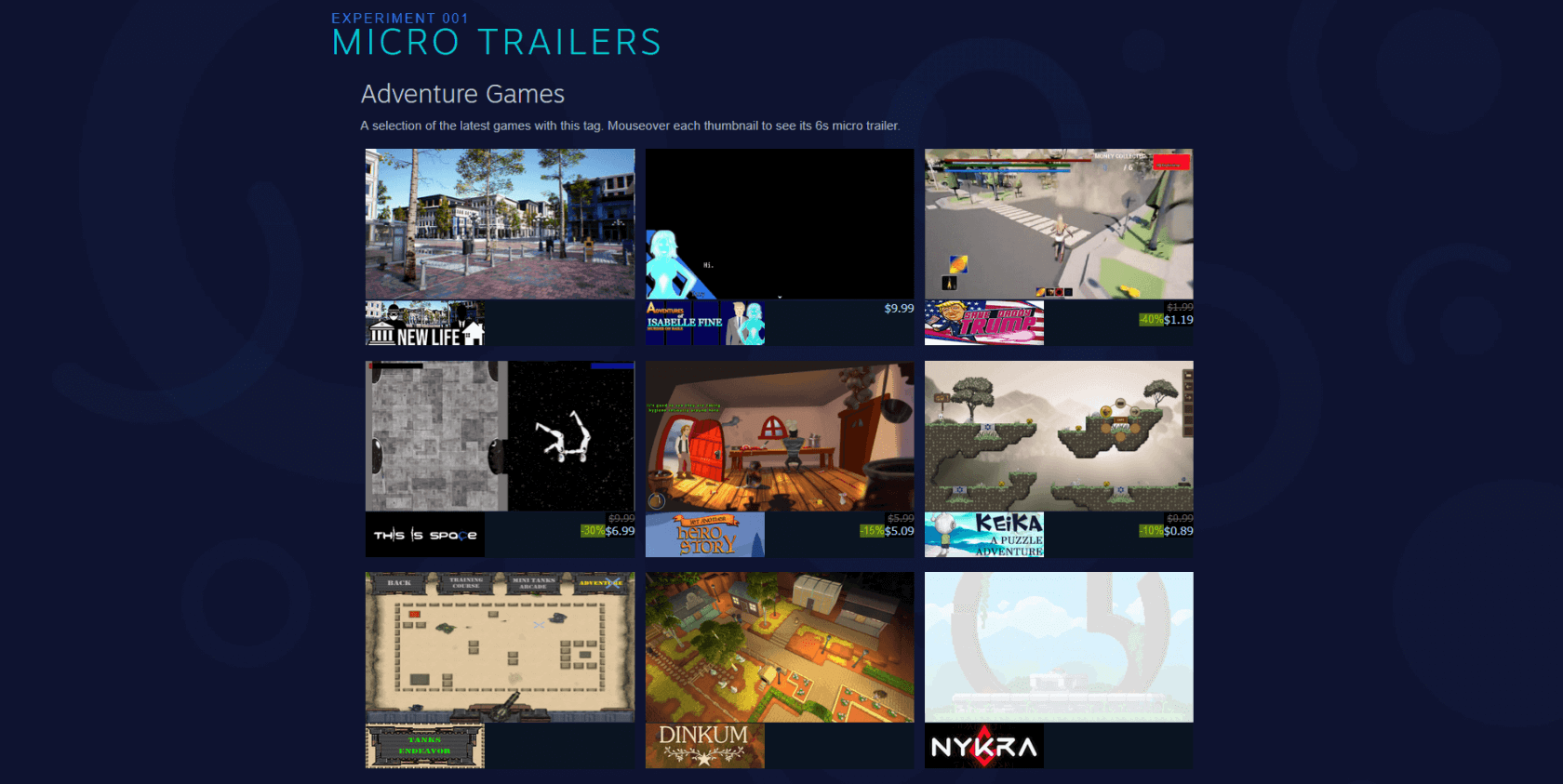The image size is (1563, 784).
Task: Click the Micro Trailers page title
Action: [x=496, y=43]
